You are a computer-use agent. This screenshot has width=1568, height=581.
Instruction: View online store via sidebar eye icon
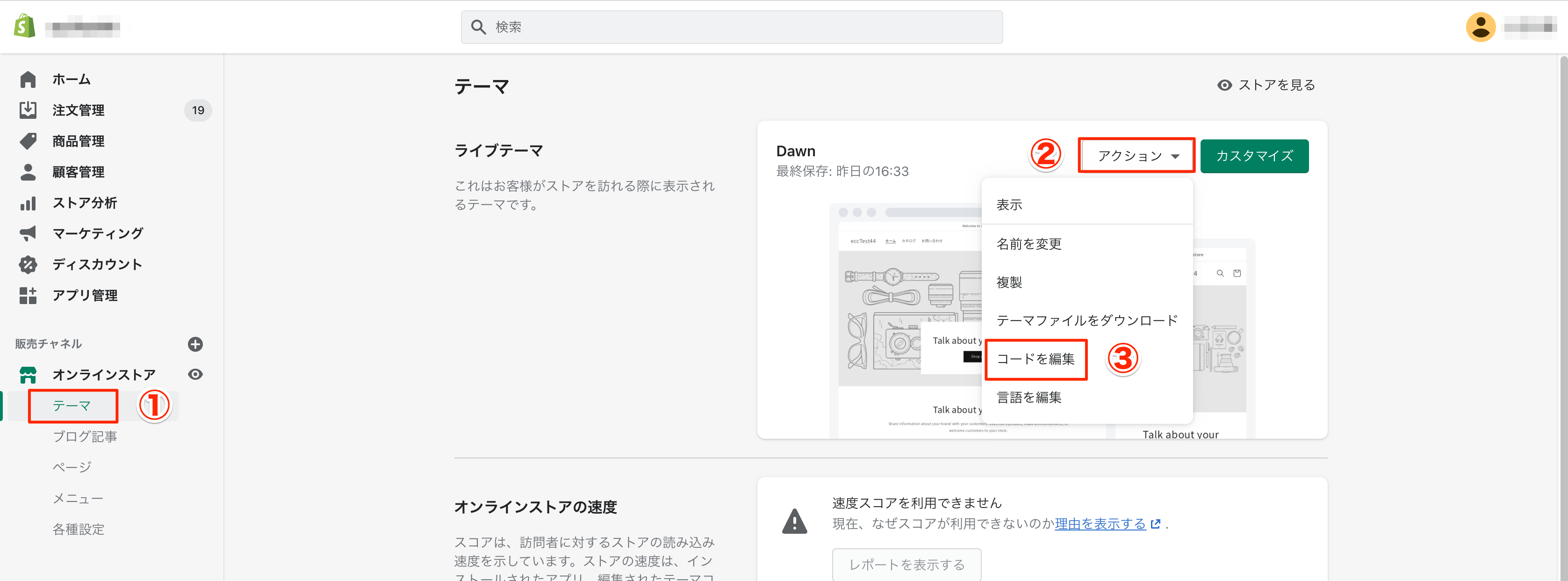click(195, 375)
